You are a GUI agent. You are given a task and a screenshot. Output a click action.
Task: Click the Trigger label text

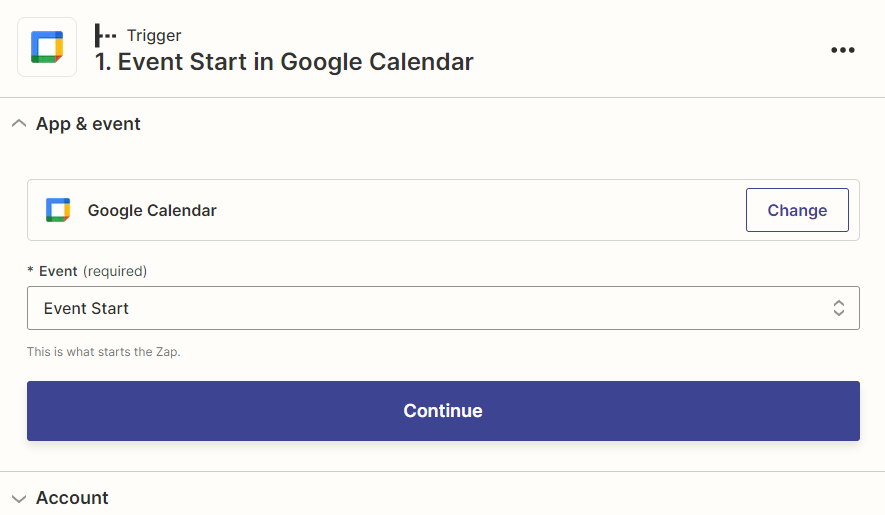[154, 36]
